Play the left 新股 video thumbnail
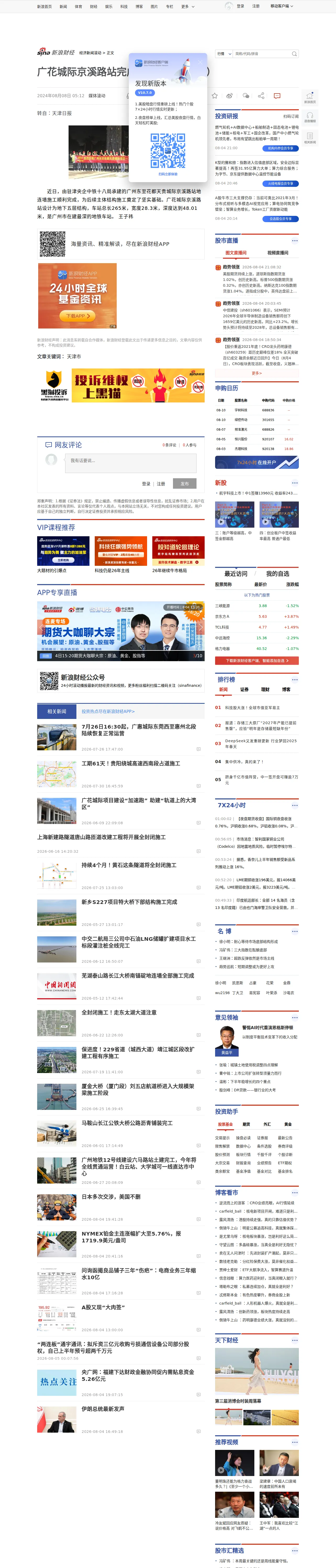Viewport: 336px width, 1568px height. [x=234, y=514]
